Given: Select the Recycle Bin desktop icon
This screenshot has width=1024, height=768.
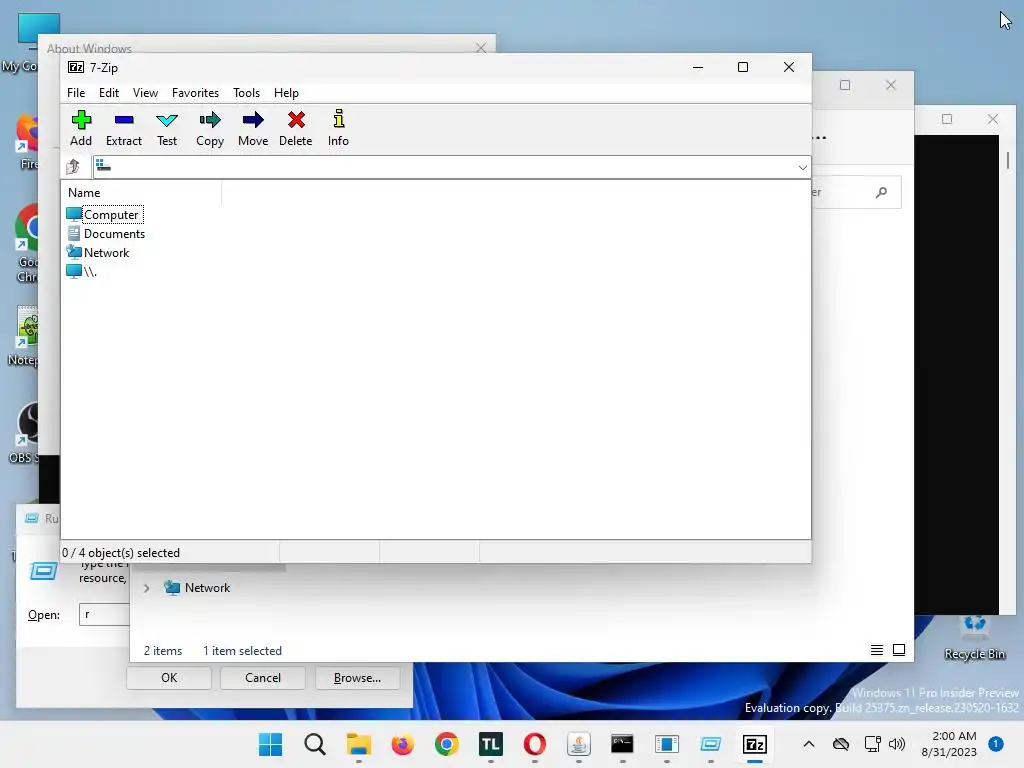Looking at the screenshot, I should click(974, 639).
